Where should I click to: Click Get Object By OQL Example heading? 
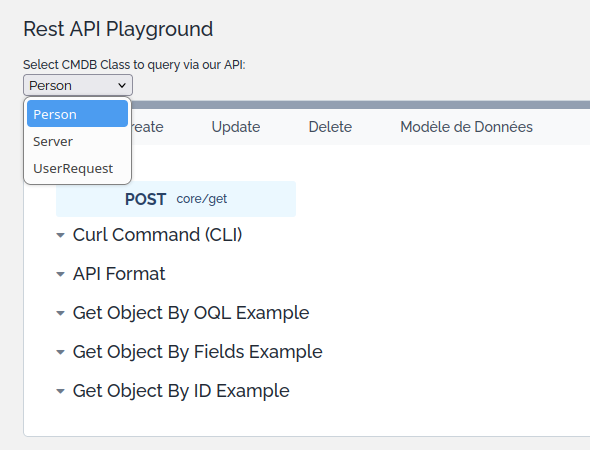click(x=191, y=313)
